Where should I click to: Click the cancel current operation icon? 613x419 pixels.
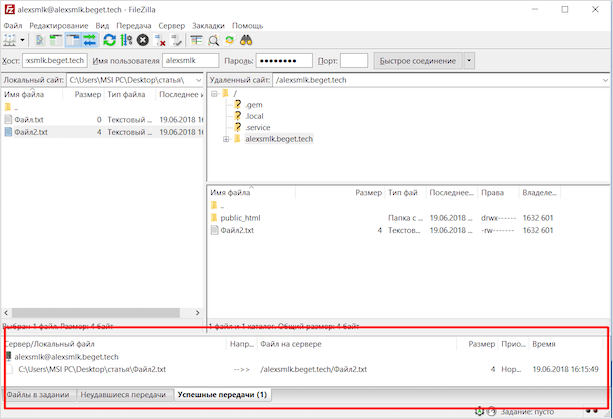143,40
